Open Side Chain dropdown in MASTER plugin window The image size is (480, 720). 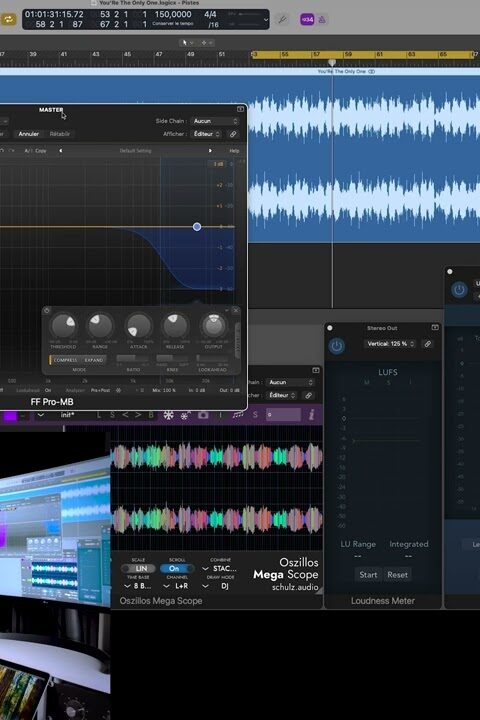[215, 121]
